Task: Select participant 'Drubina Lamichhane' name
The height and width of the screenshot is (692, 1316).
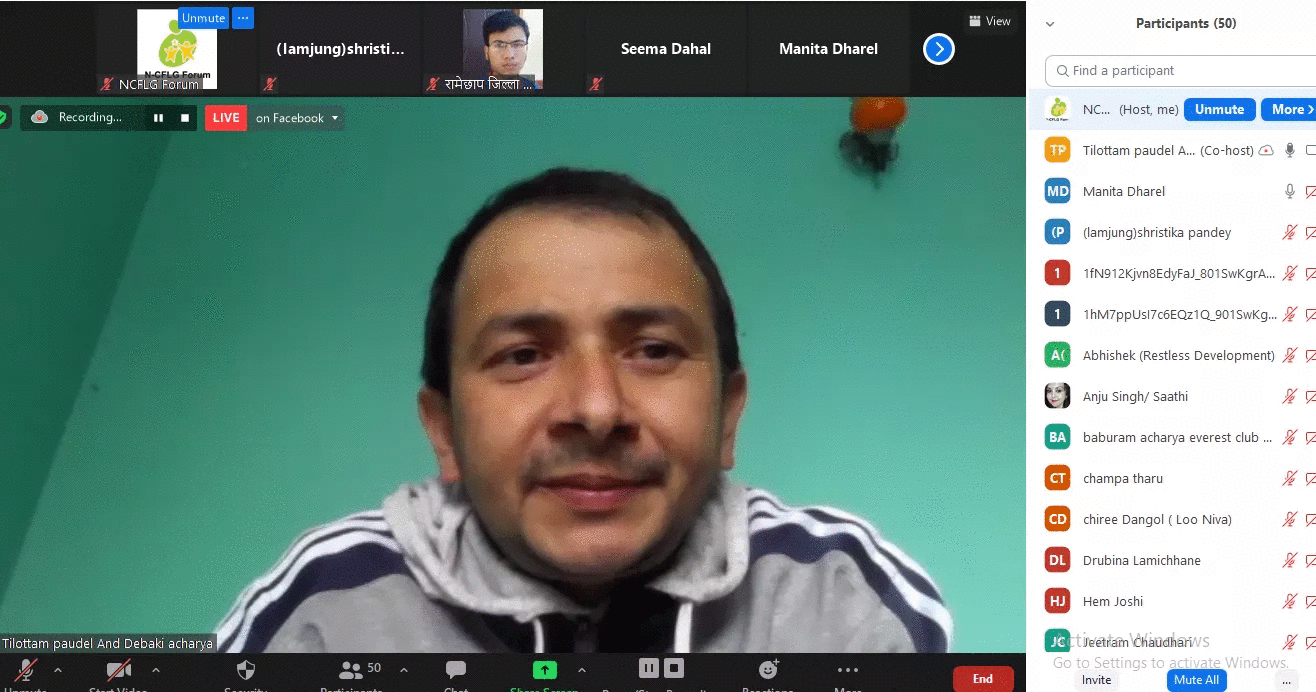Action: coord(1140,560)
